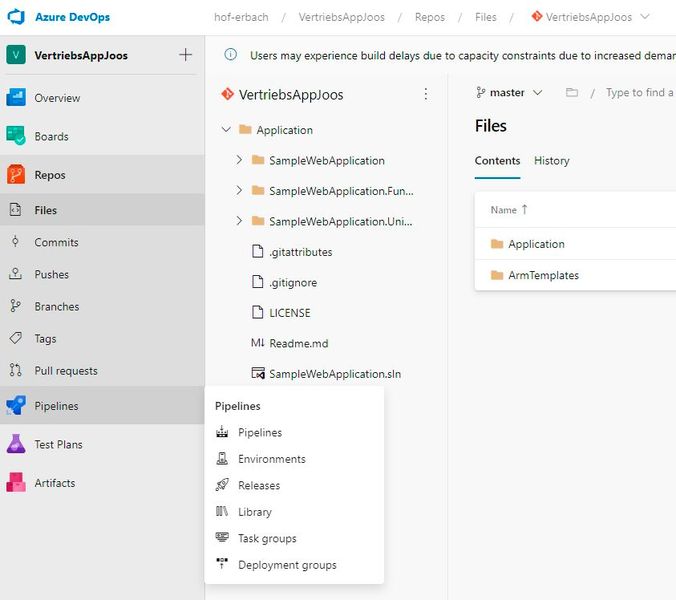This screenshot has width=676, height=600.
Task: Click the Branches label in the sidebar
Action: (57, 306)
